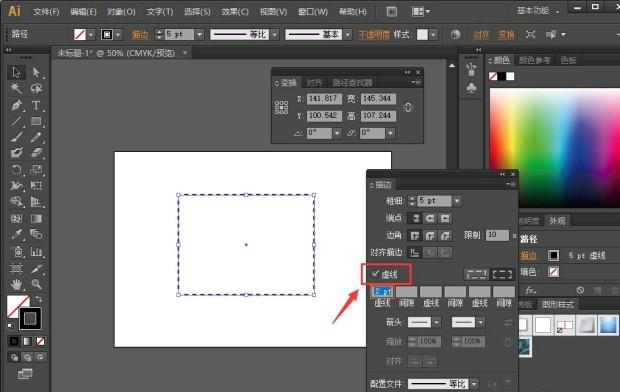The image size is (620, 392).
Task: Open the 效果(C) menu
Action: (x=235, y=12)
